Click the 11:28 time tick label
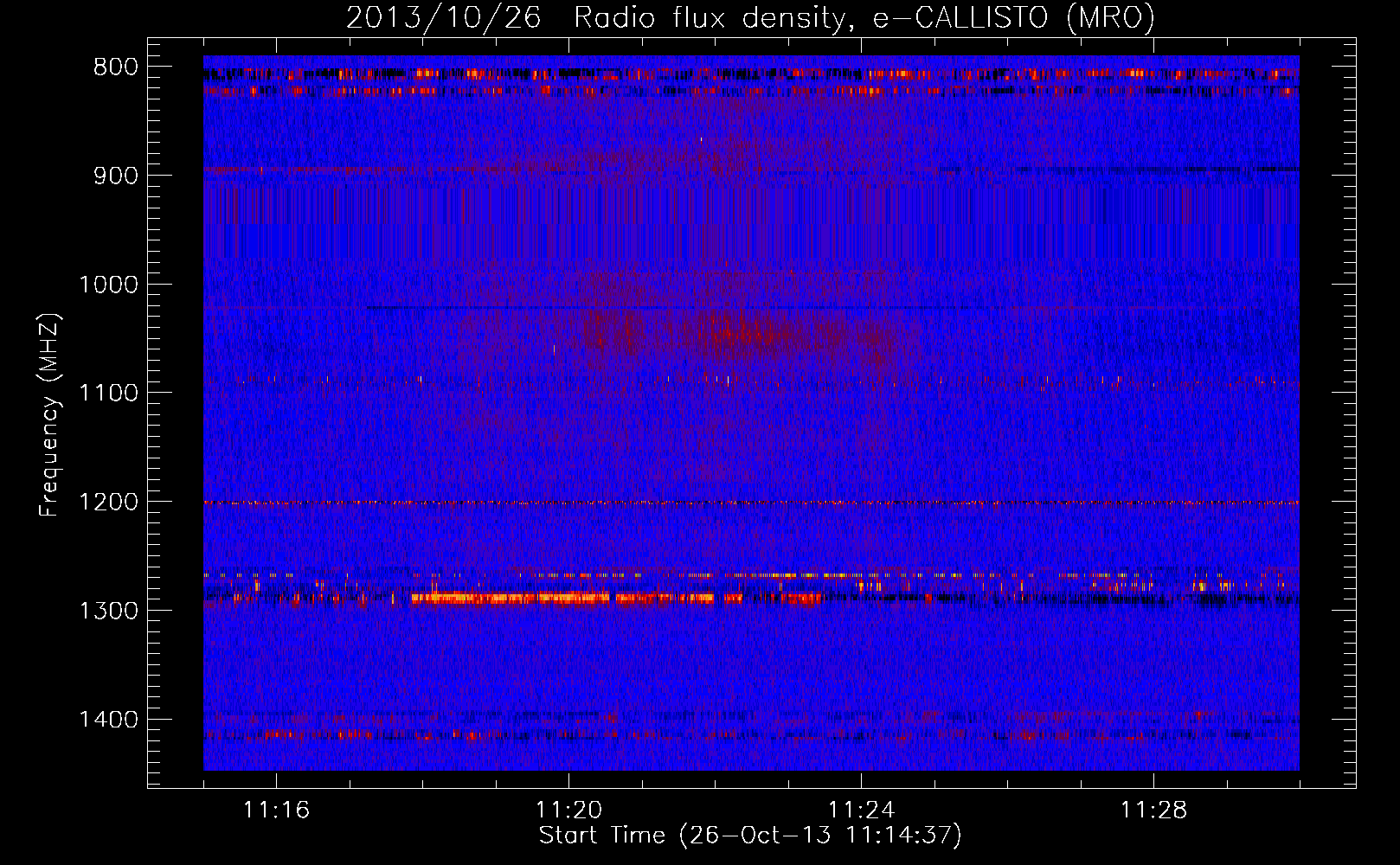 click(x=1153, y=810)
